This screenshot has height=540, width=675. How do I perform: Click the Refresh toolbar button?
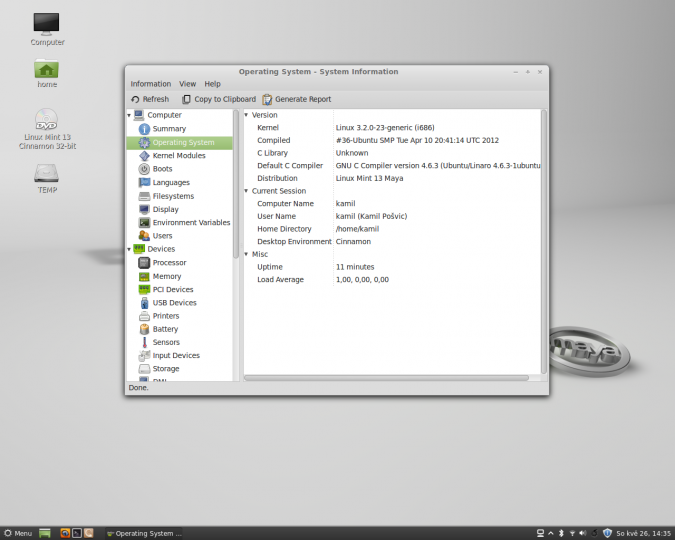(150, 99)
